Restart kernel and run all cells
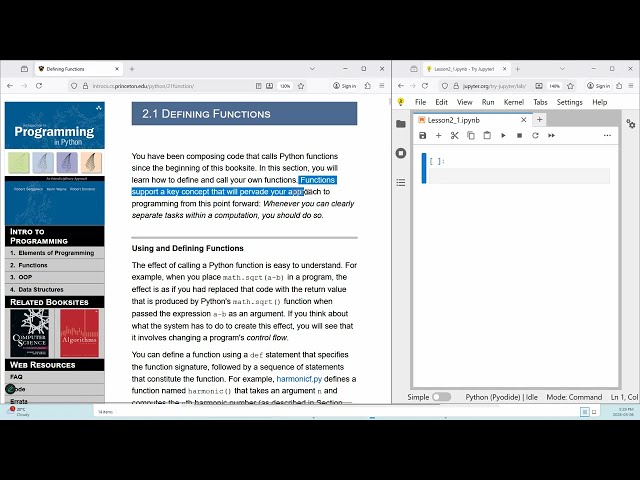This screenshot has width=640, height=480. tap(551, 135)
